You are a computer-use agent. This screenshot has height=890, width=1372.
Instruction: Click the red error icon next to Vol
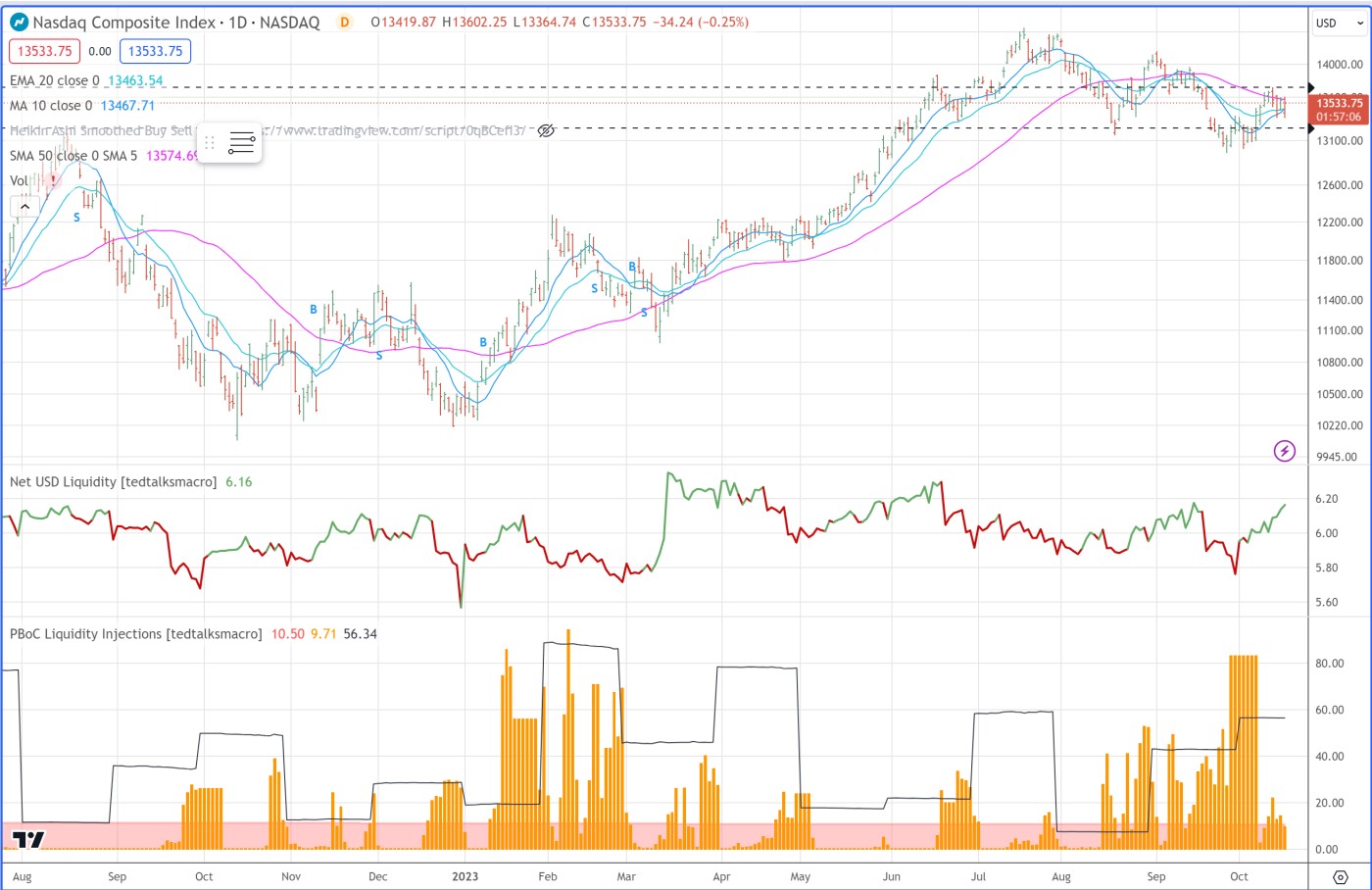53,180
